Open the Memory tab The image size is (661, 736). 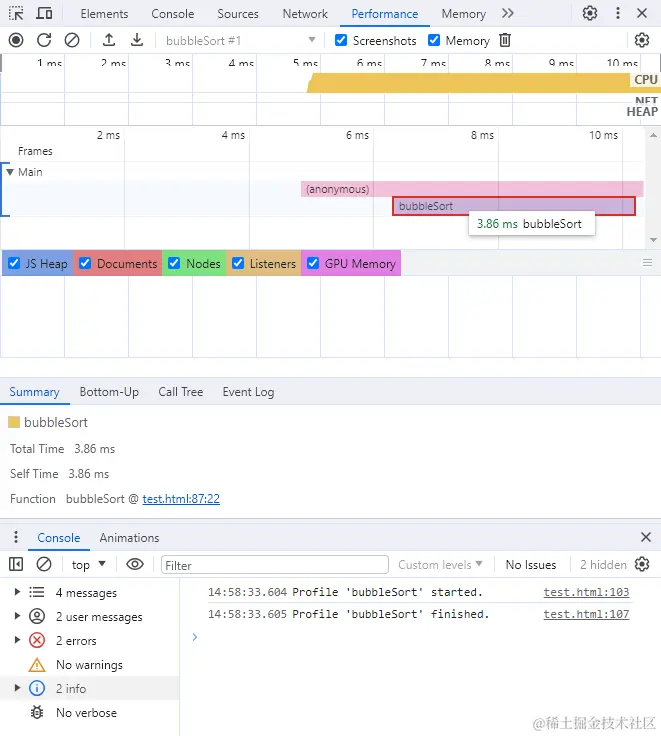pyautogui.click(x=464, y=14)
